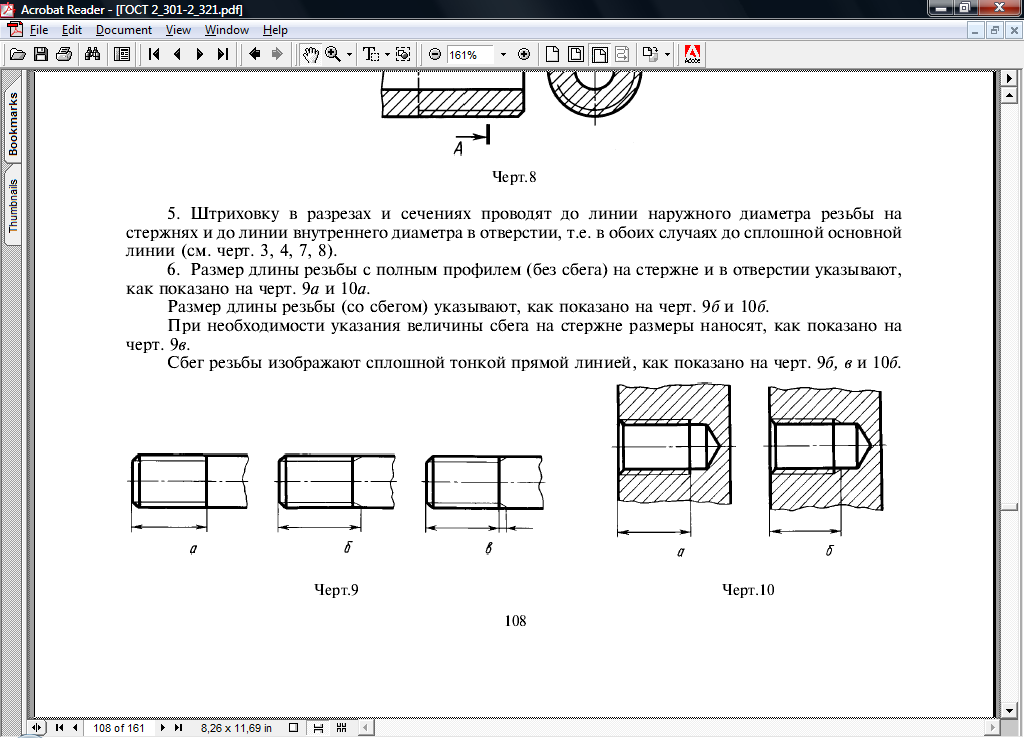Click the page size 8,26 x 11,69 in
The width and height of the screenshot is (1024, 738).
[236, 728]
